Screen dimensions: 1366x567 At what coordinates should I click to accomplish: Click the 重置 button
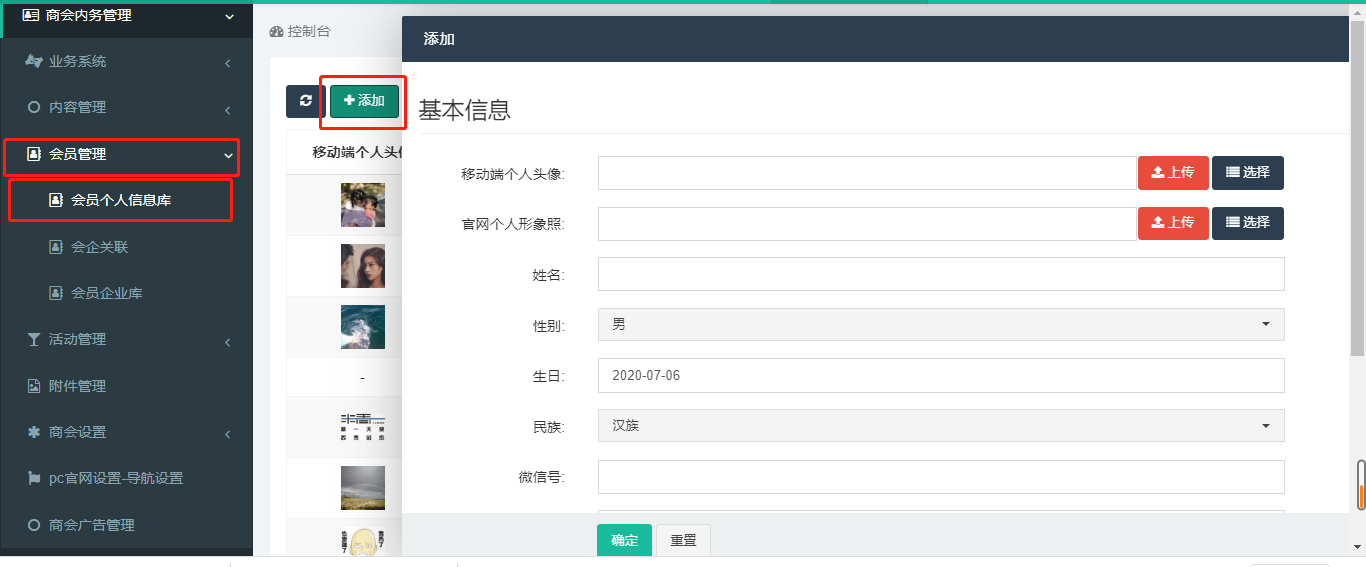683,540
